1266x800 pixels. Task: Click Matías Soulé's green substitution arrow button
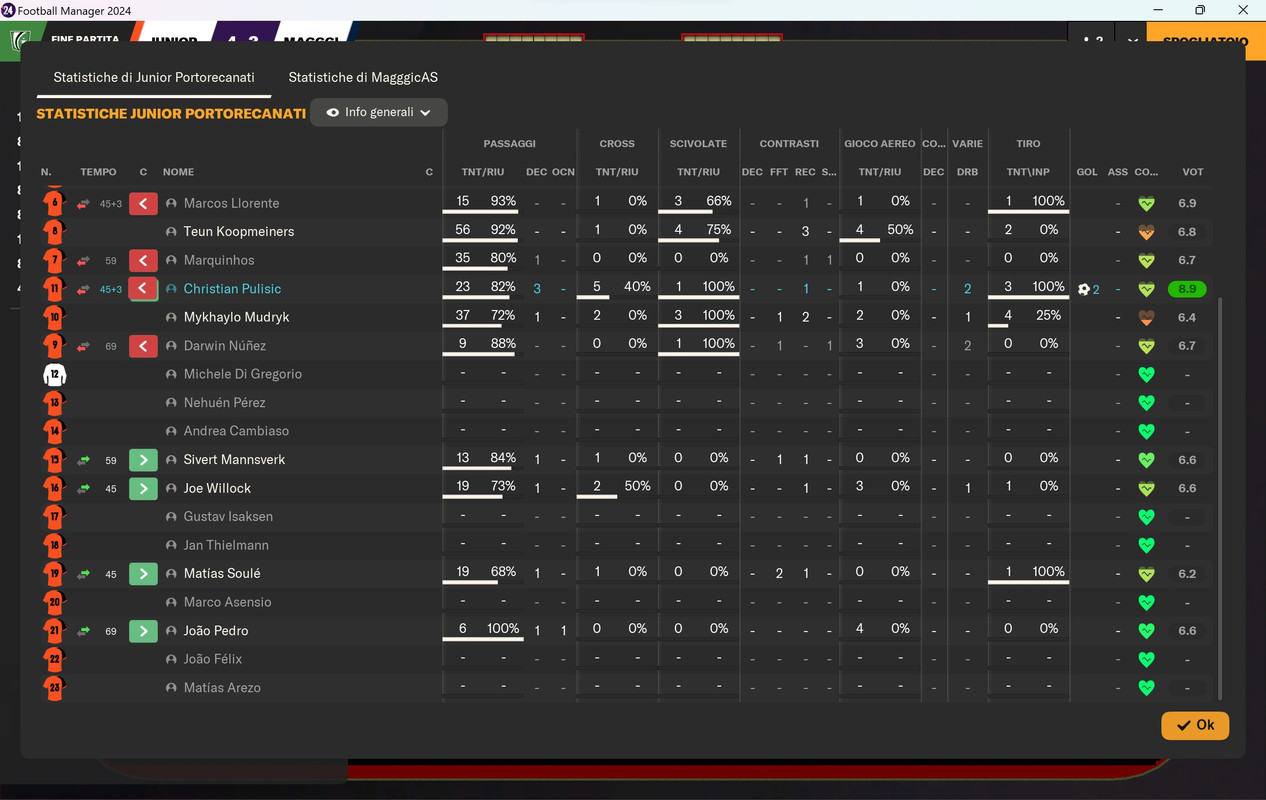pos(143,574)
